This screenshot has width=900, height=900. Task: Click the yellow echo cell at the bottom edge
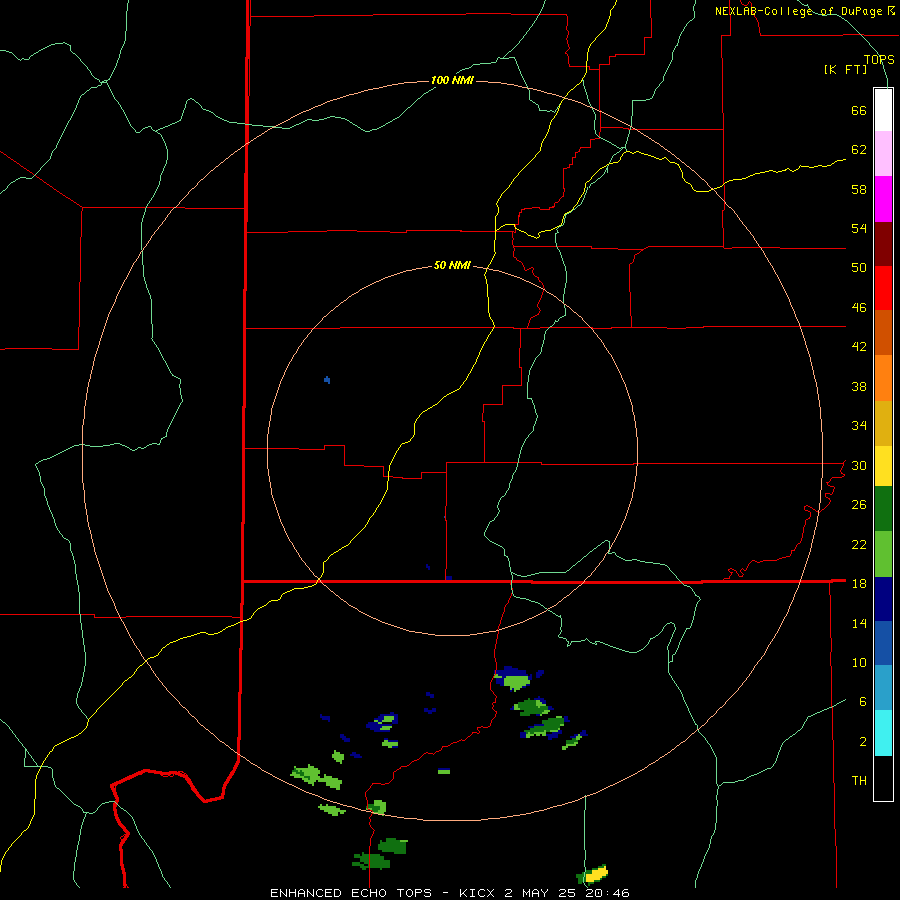(596, 874)
